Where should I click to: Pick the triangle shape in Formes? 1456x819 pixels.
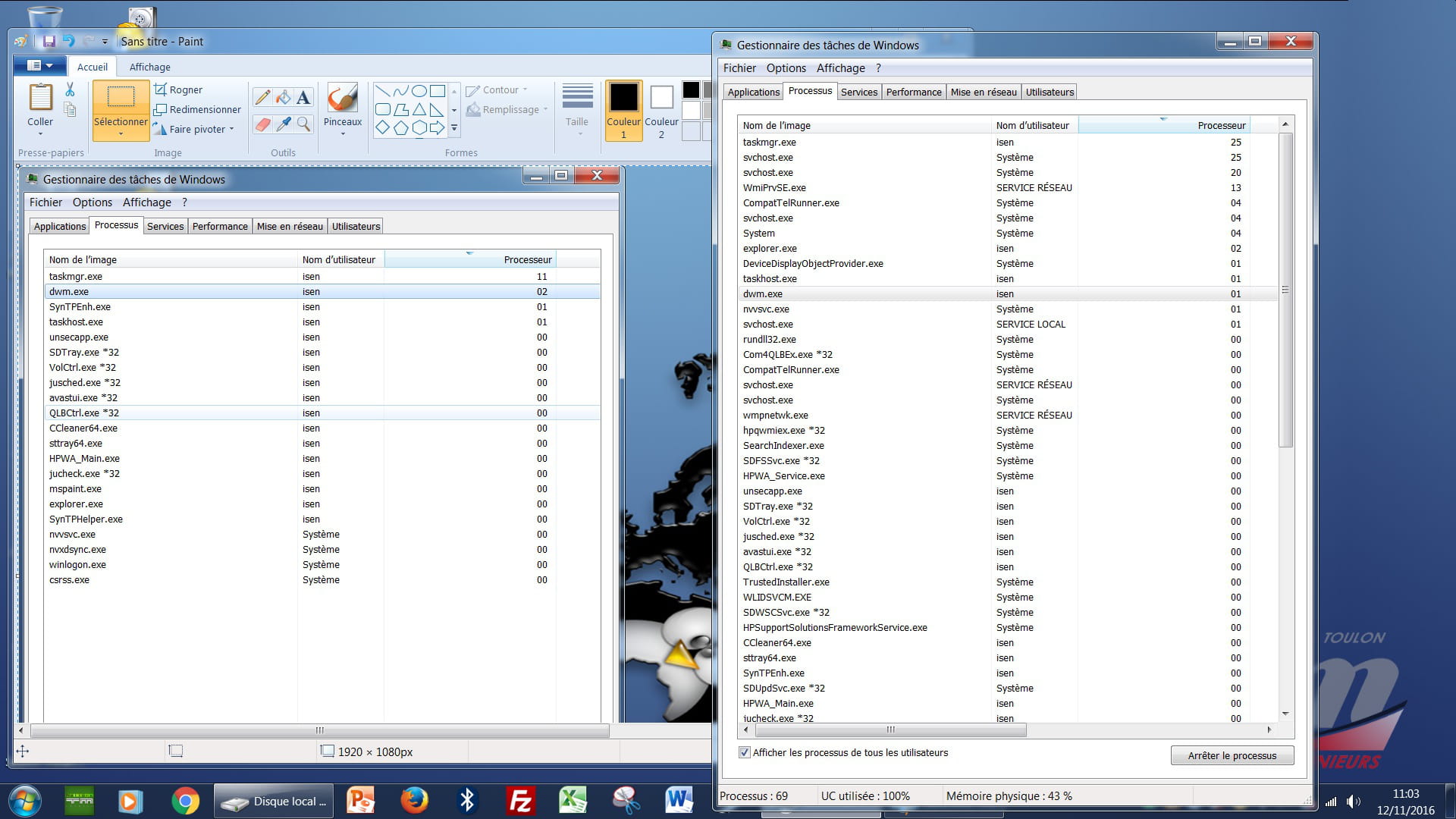(419, 109)
